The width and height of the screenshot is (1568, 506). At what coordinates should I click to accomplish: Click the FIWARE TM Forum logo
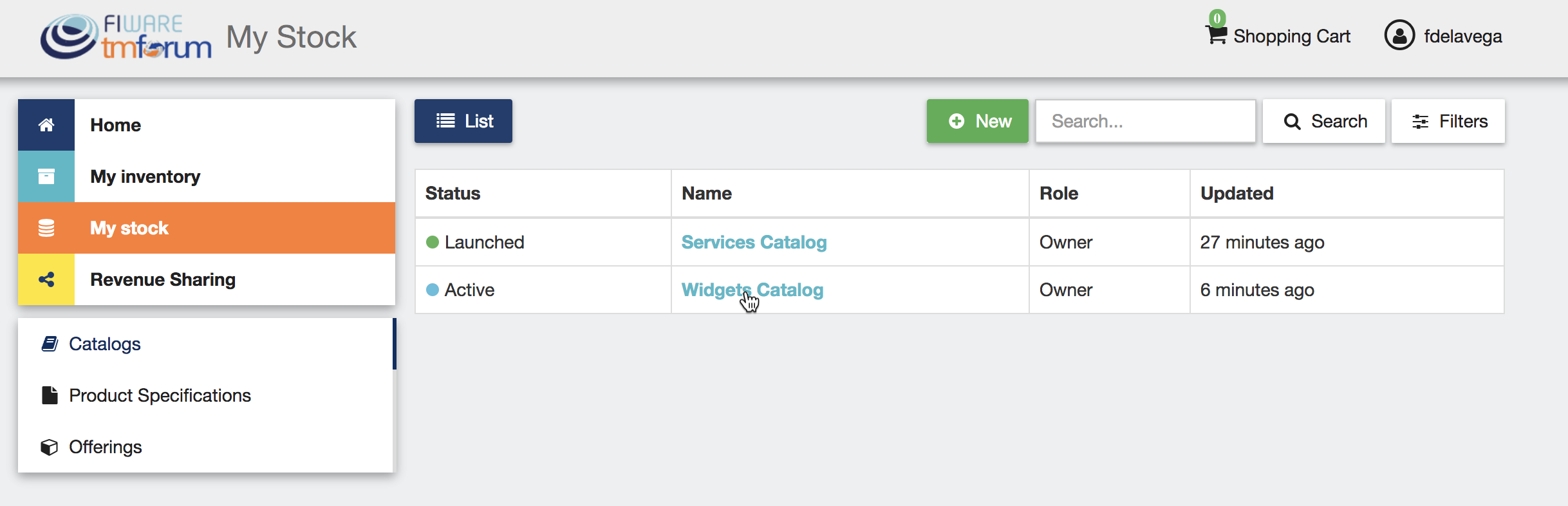[126, 37]
